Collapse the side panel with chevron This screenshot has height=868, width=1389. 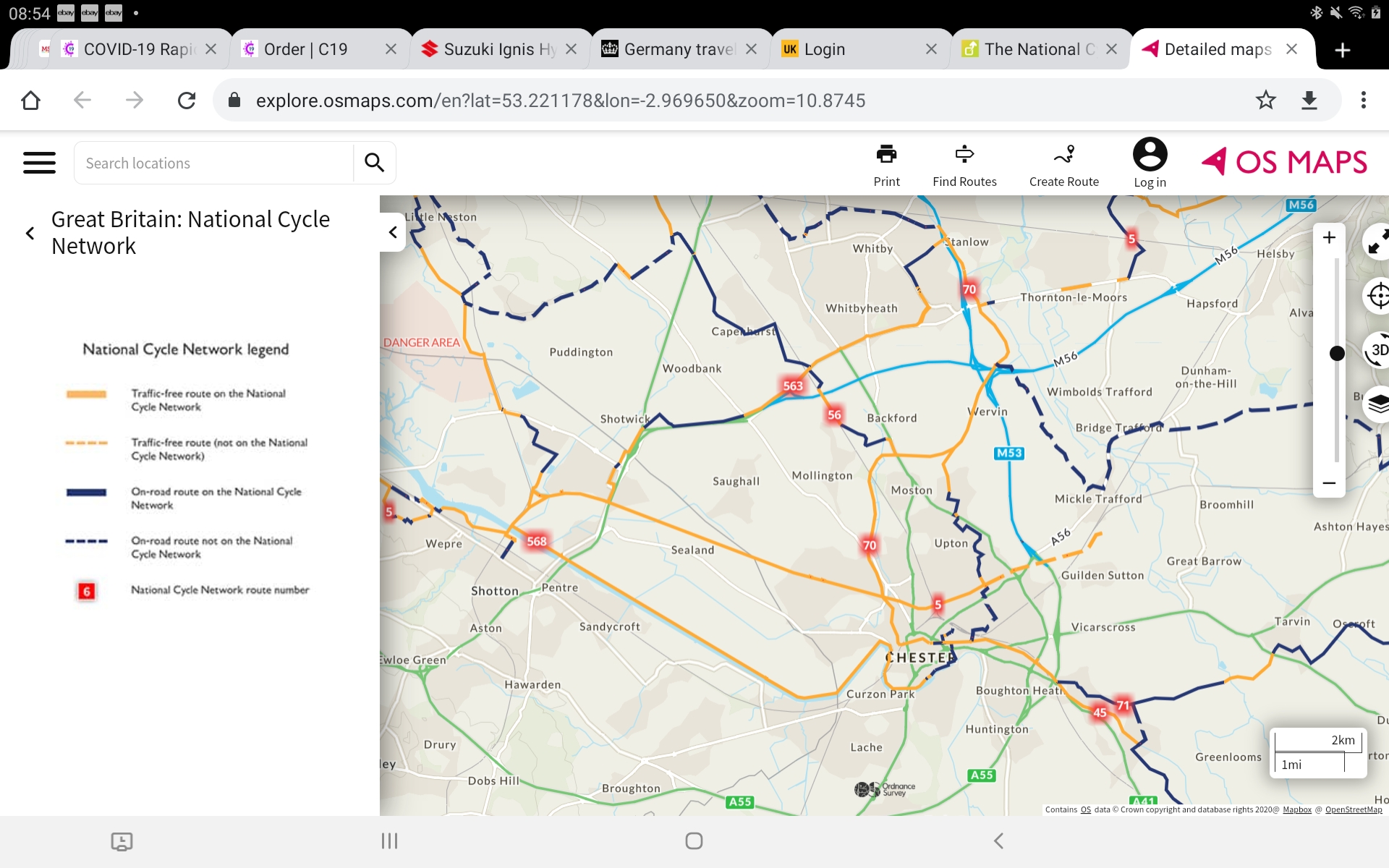pyautogui.click(x=393, y=232)
